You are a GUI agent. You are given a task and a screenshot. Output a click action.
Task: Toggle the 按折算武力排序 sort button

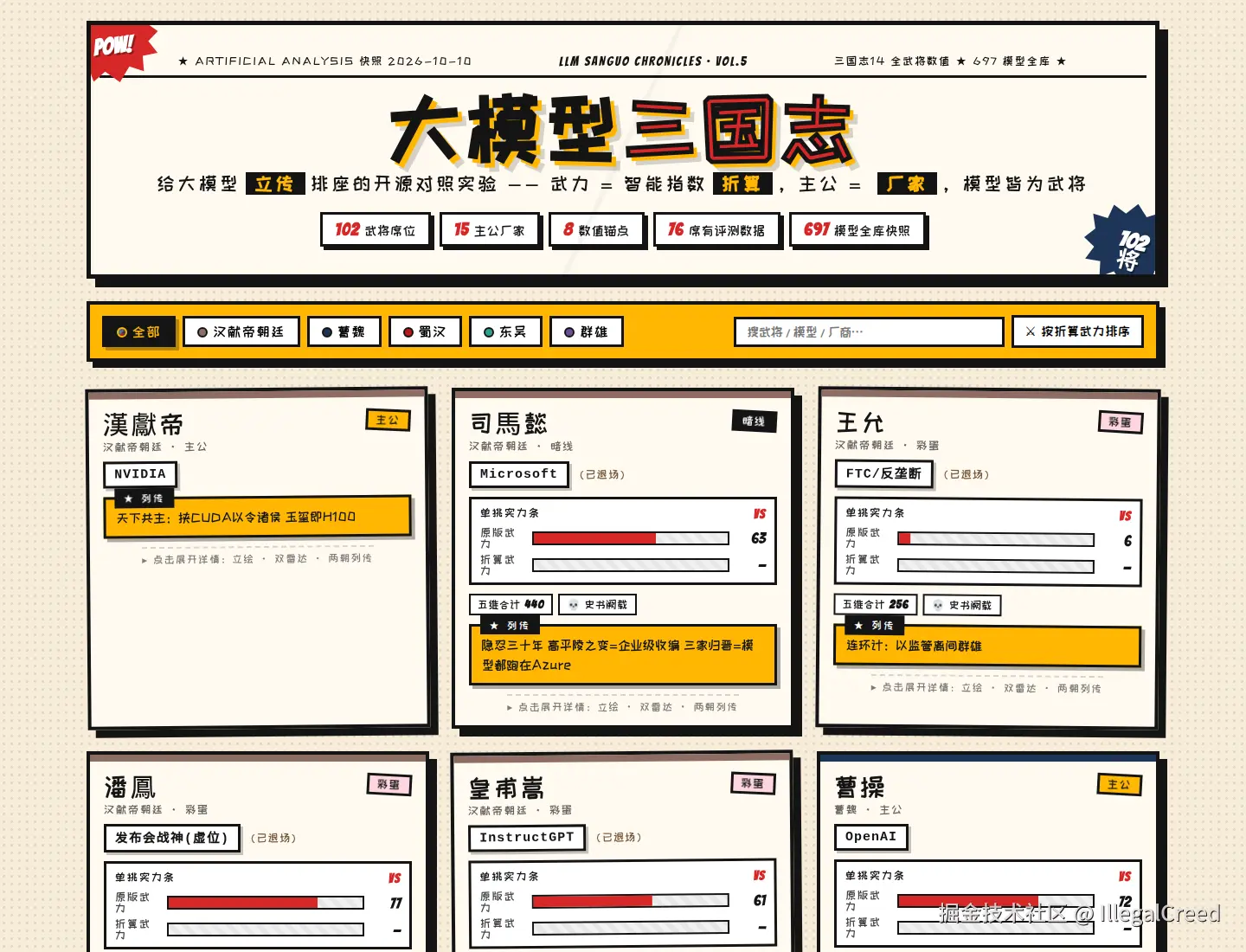pyautogui.click(x=1077, y=331)
